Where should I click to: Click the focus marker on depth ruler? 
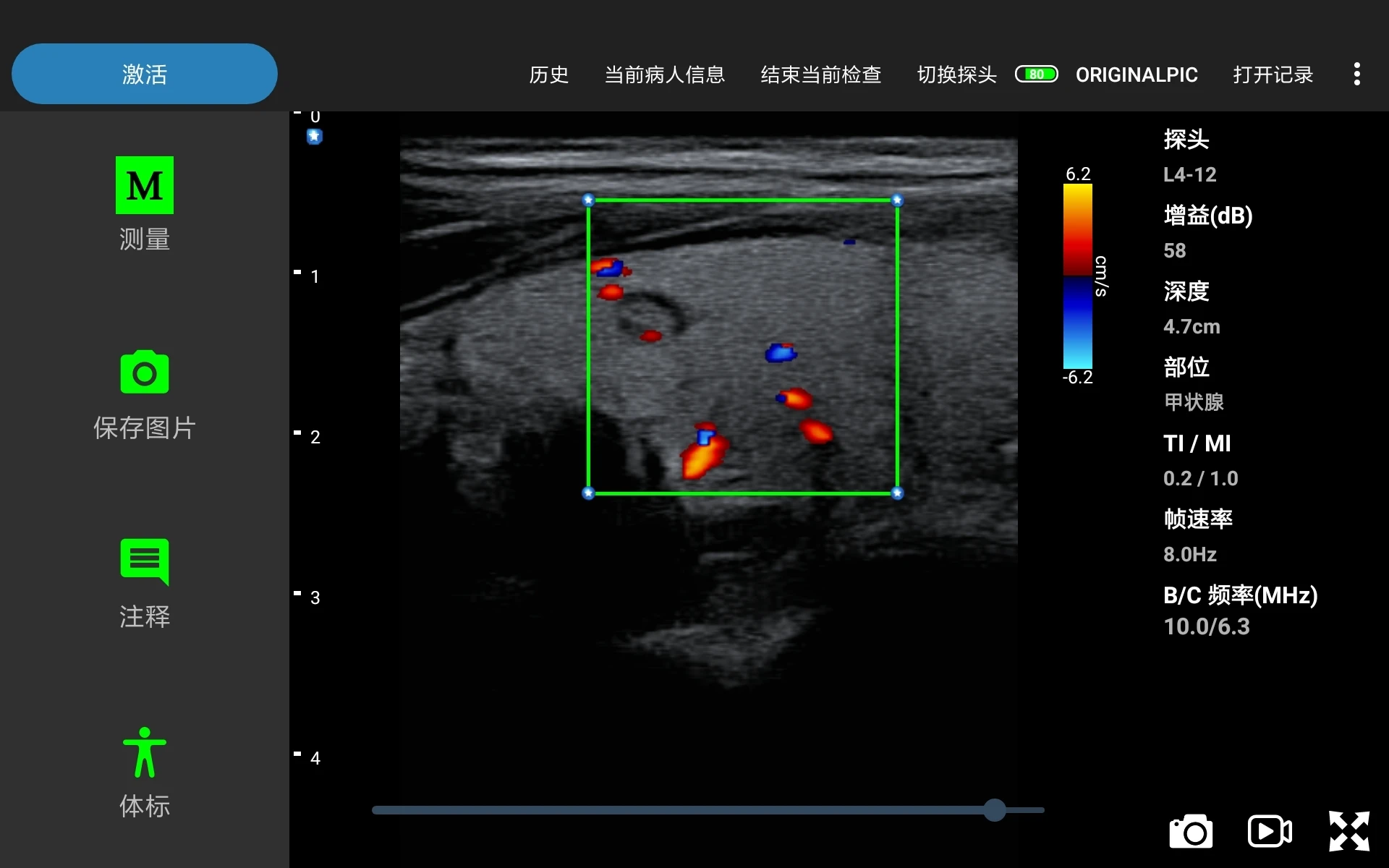point(314,136)
